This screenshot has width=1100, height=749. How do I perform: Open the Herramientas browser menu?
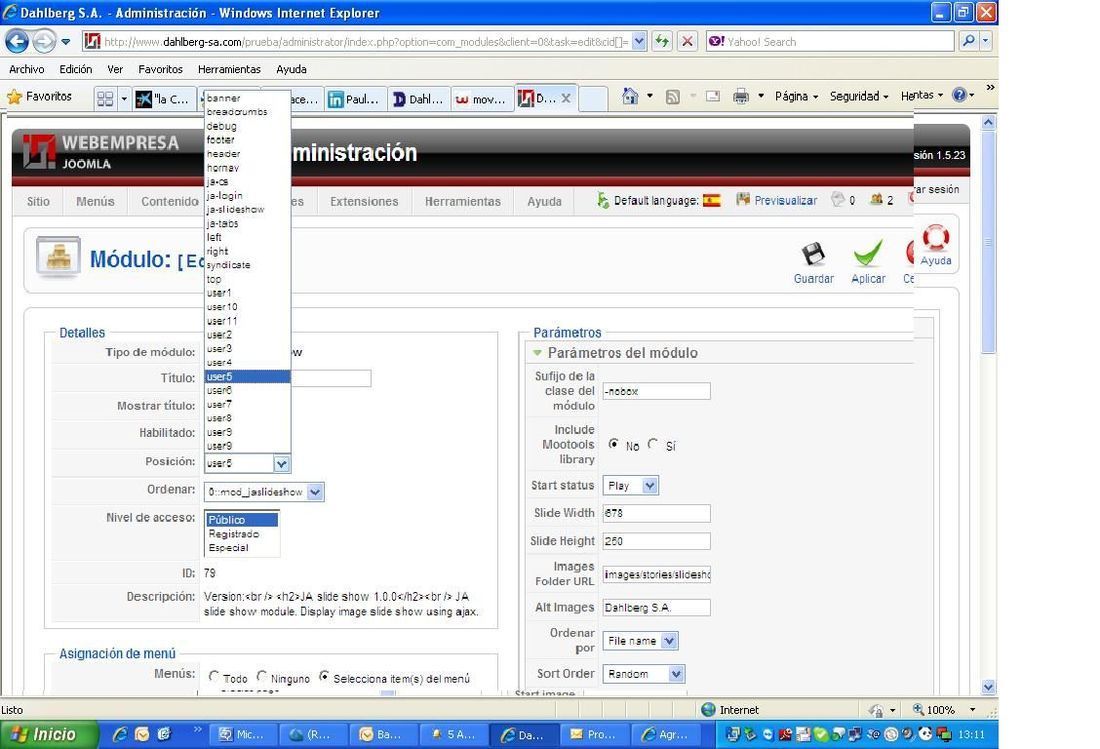point(229,69)
